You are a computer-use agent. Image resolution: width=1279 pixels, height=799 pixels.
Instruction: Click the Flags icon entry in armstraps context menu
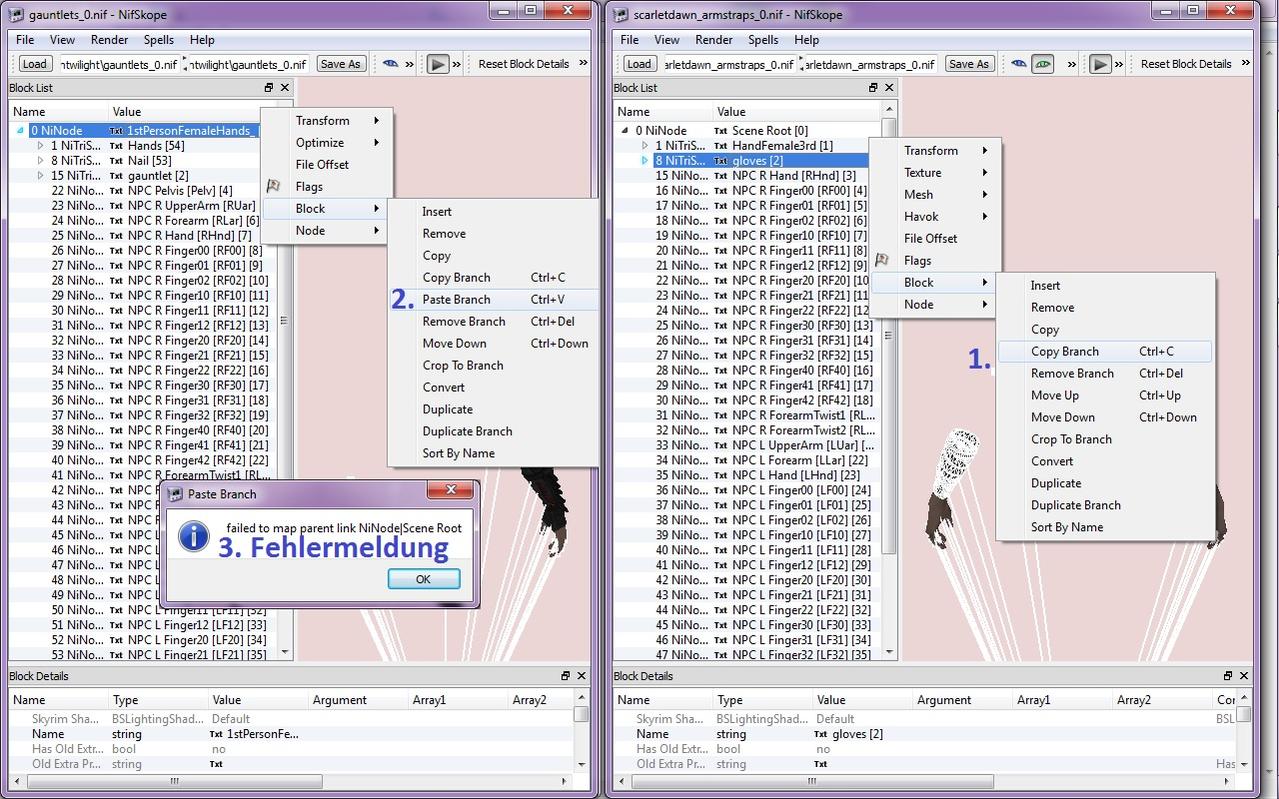click(917, 260)
